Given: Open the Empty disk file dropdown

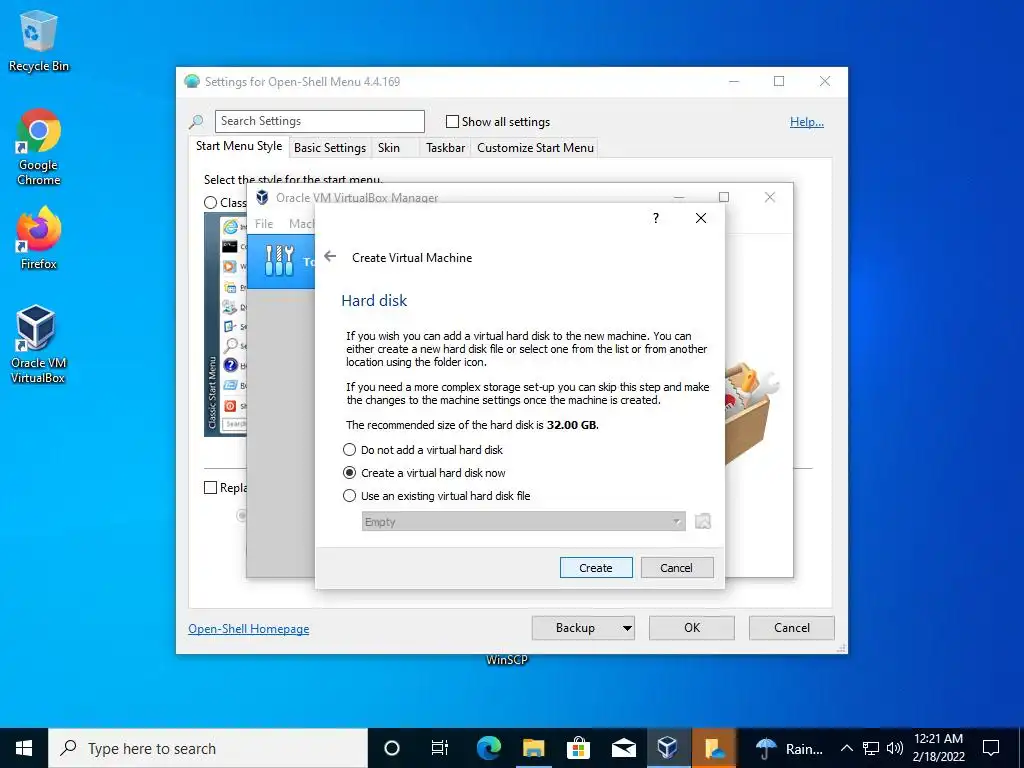Looking at the screenshot, I should coord(524,521).
